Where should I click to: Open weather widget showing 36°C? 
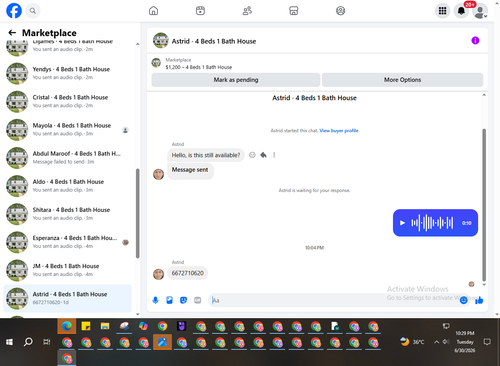(413, 342)
